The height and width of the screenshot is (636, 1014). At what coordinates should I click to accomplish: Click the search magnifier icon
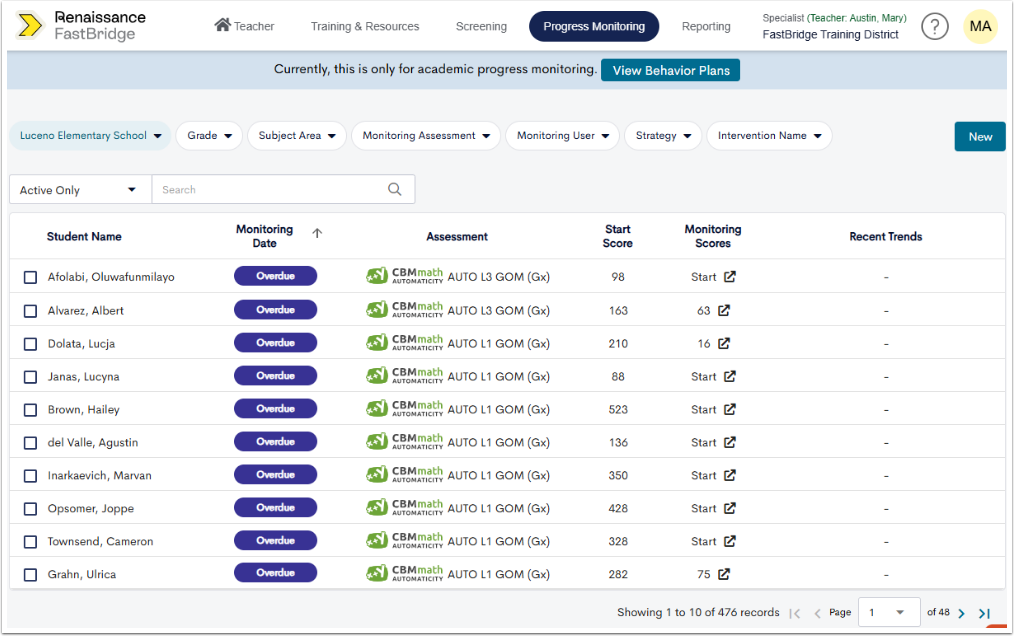394,189
